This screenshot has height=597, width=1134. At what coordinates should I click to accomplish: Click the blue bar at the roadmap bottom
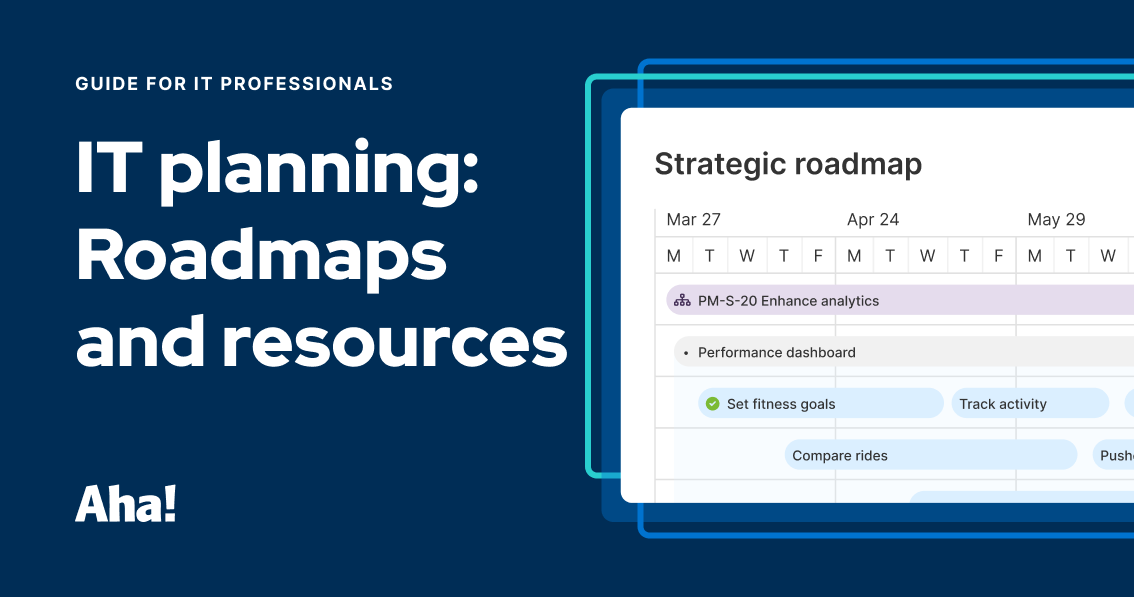(1020, 497)
